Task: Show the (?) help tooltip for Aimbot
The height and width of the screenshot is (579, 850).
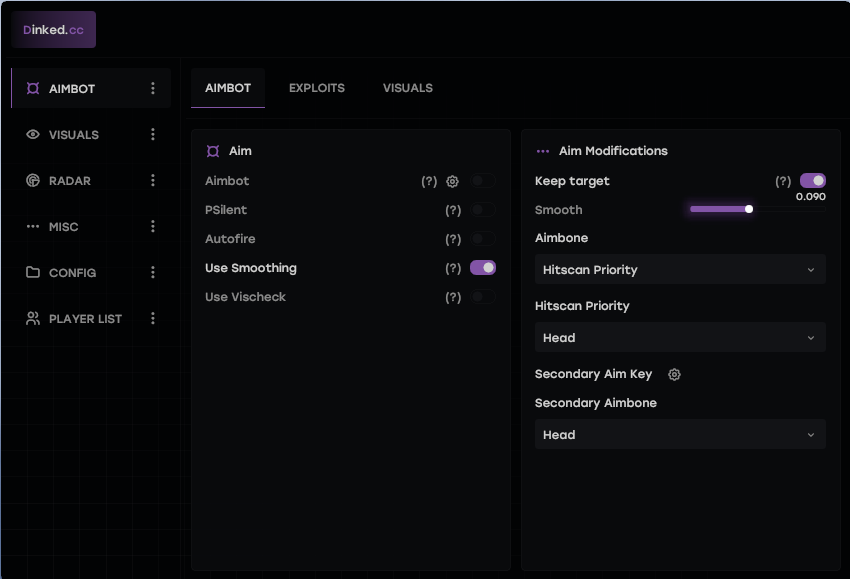Action: point(429,182)
